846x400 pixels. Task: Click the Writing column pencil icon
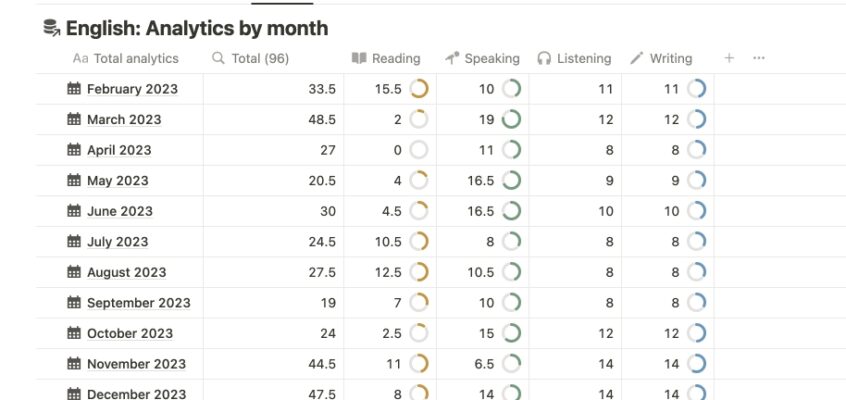click(x=637, y=58)
